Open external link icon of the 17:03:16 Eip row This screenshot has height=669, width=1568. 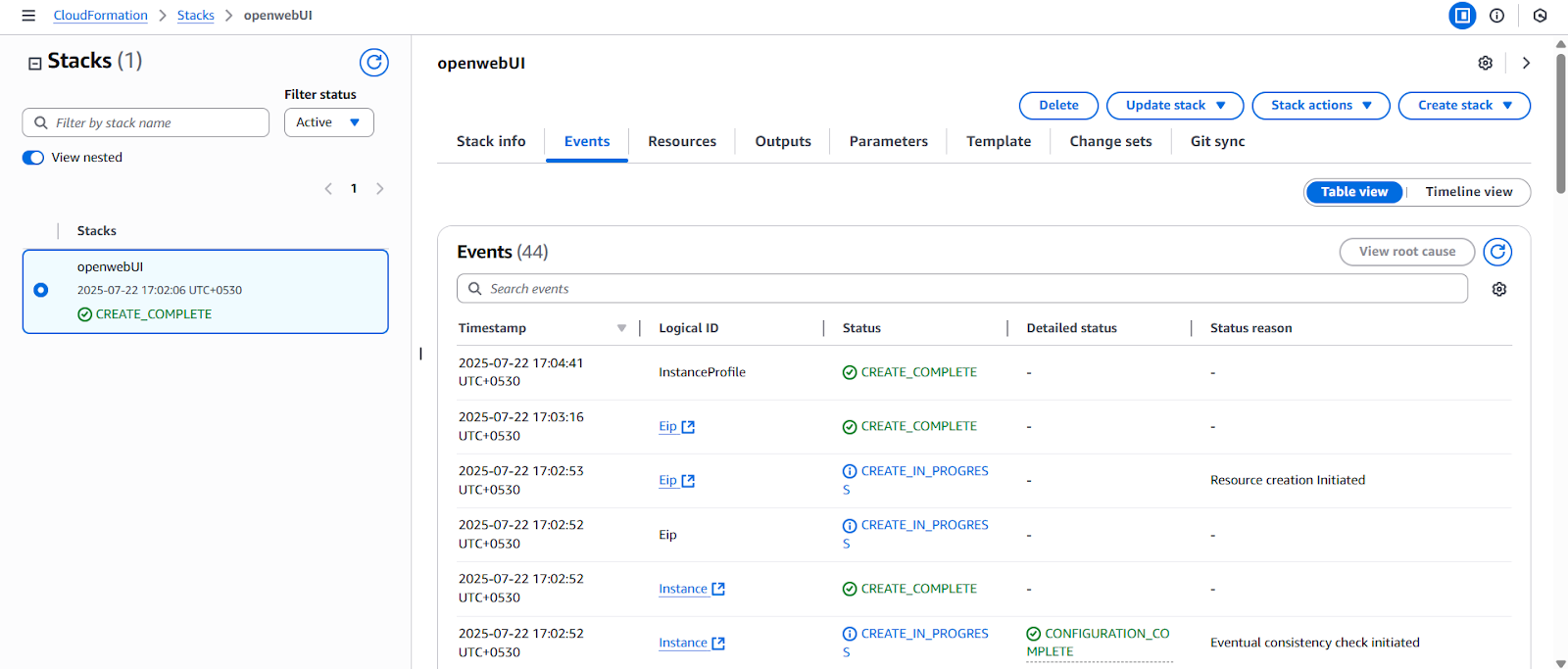688,427
